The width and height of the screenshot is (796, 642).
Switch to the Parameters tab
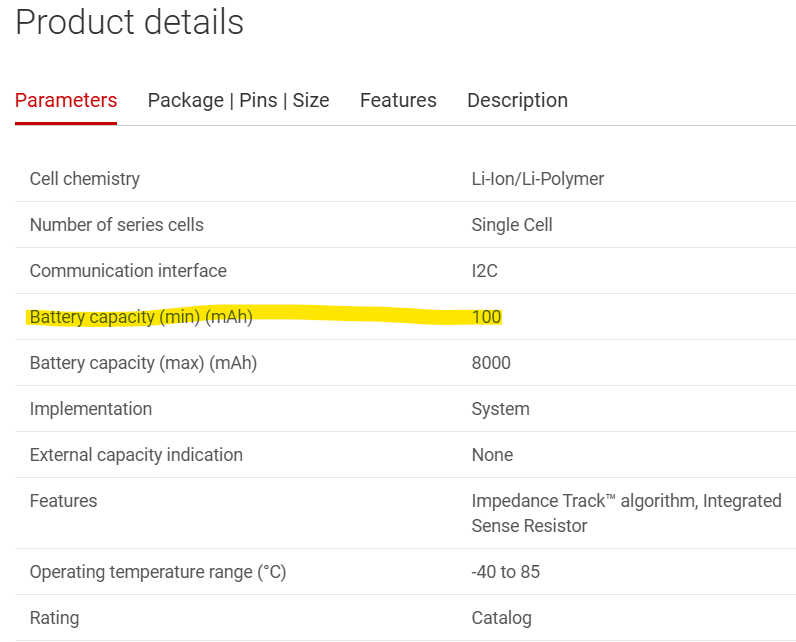(66, 100)
